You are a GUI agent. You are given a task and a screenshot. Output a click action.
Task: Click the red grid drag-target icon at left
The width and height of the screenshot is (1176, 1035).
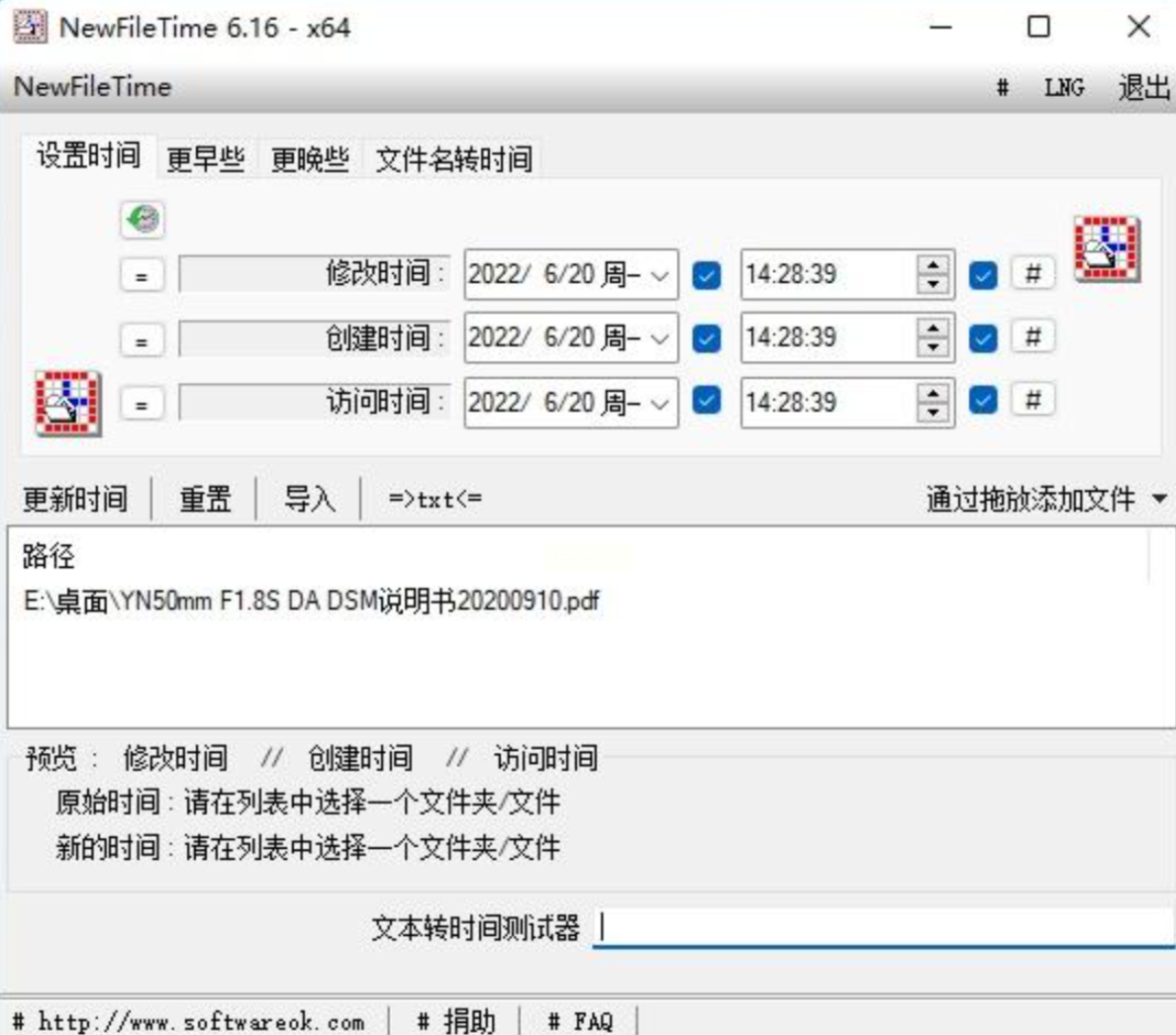[67, 403]
